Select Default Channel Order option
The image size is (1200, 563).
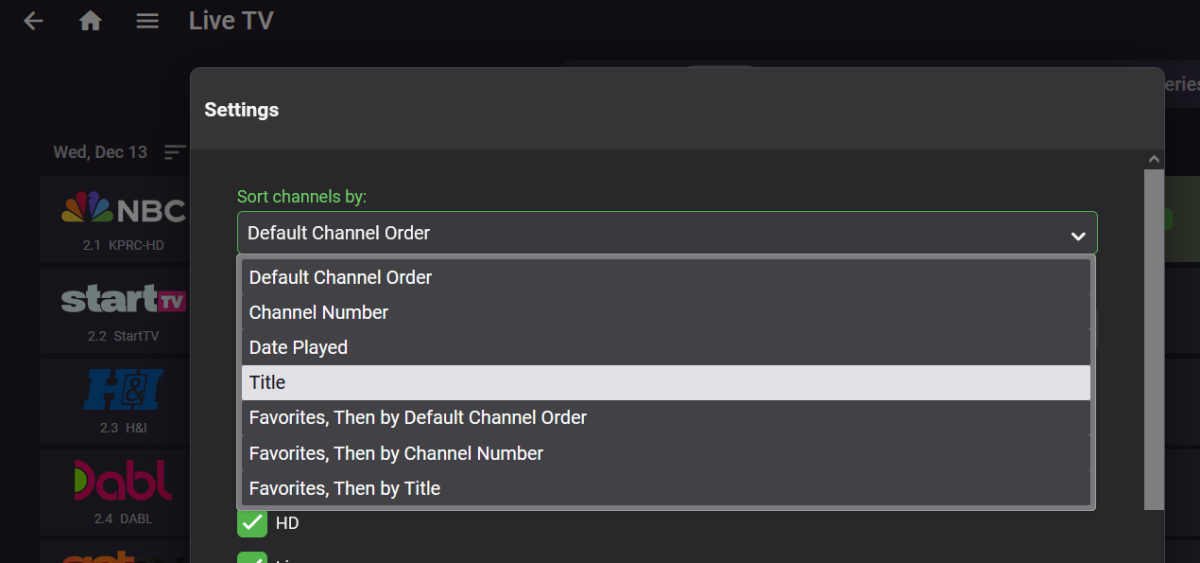(666, 277)
